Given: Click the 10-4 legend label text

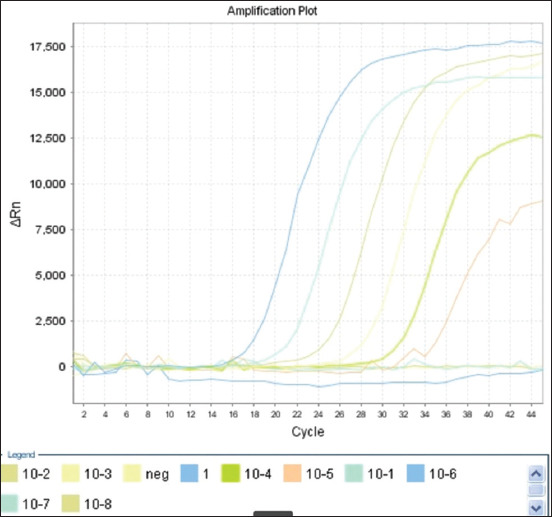Looking at the screenshot, I should point(258,474).
